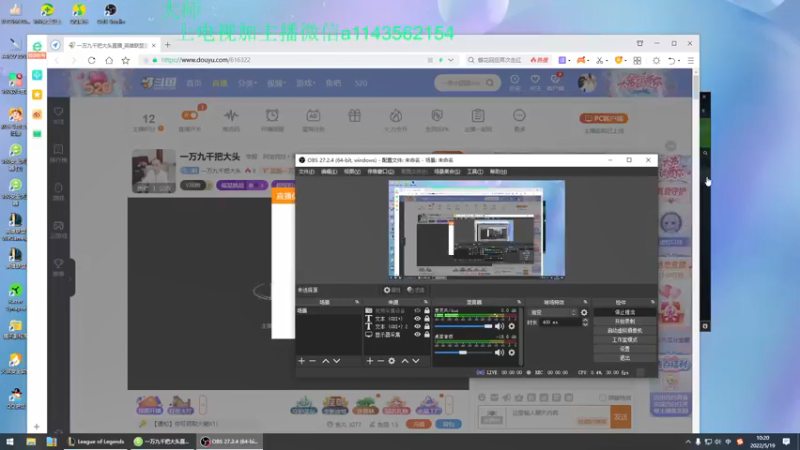Viewport: 800px width, 450px height.
Task: Click the Douyu search magnifier icon
Action: pos(490,83)
